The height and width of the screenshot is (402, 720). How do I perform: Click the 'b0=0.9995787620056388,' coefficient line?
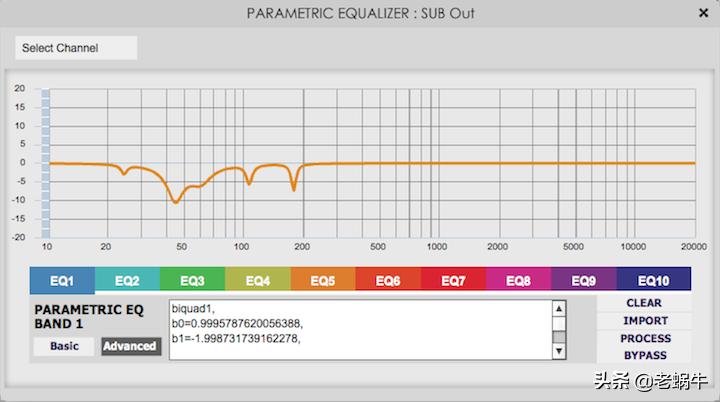pos(237,323)
